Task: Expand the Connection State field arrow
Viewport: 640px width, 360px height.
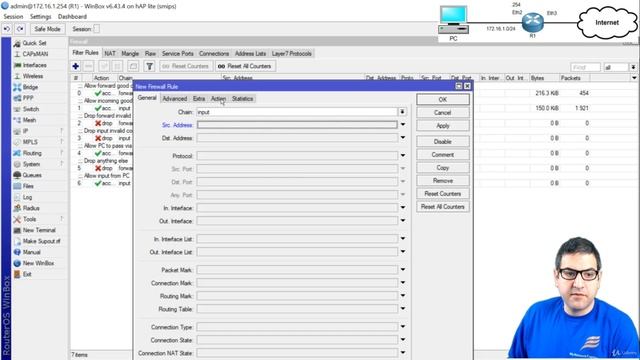Action: click(x=403, y=340)
